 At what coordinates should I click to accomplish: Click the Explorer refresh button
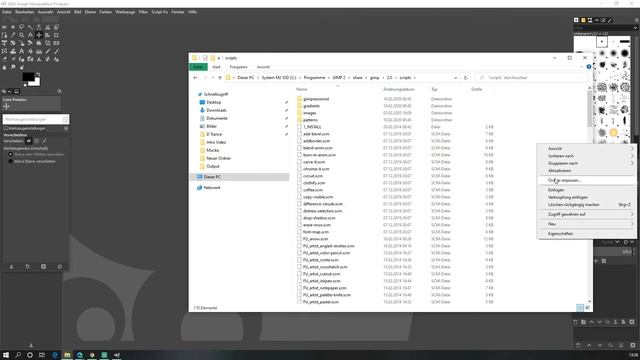coord(465,78)
